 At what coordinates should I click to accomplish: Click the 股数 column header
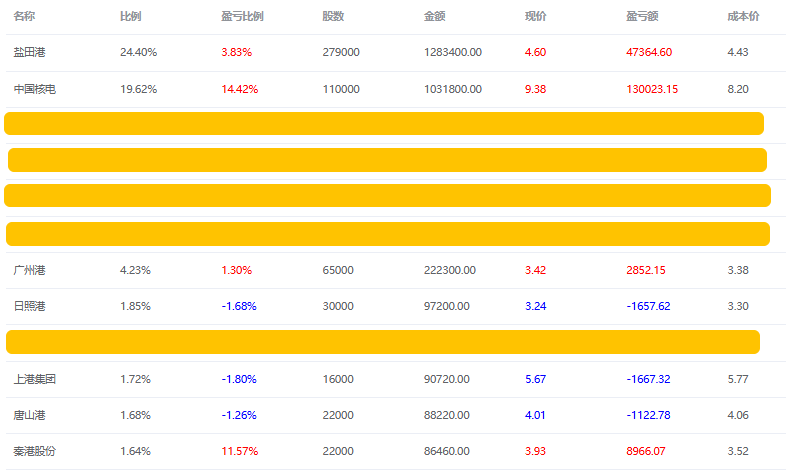pos(333,16)
